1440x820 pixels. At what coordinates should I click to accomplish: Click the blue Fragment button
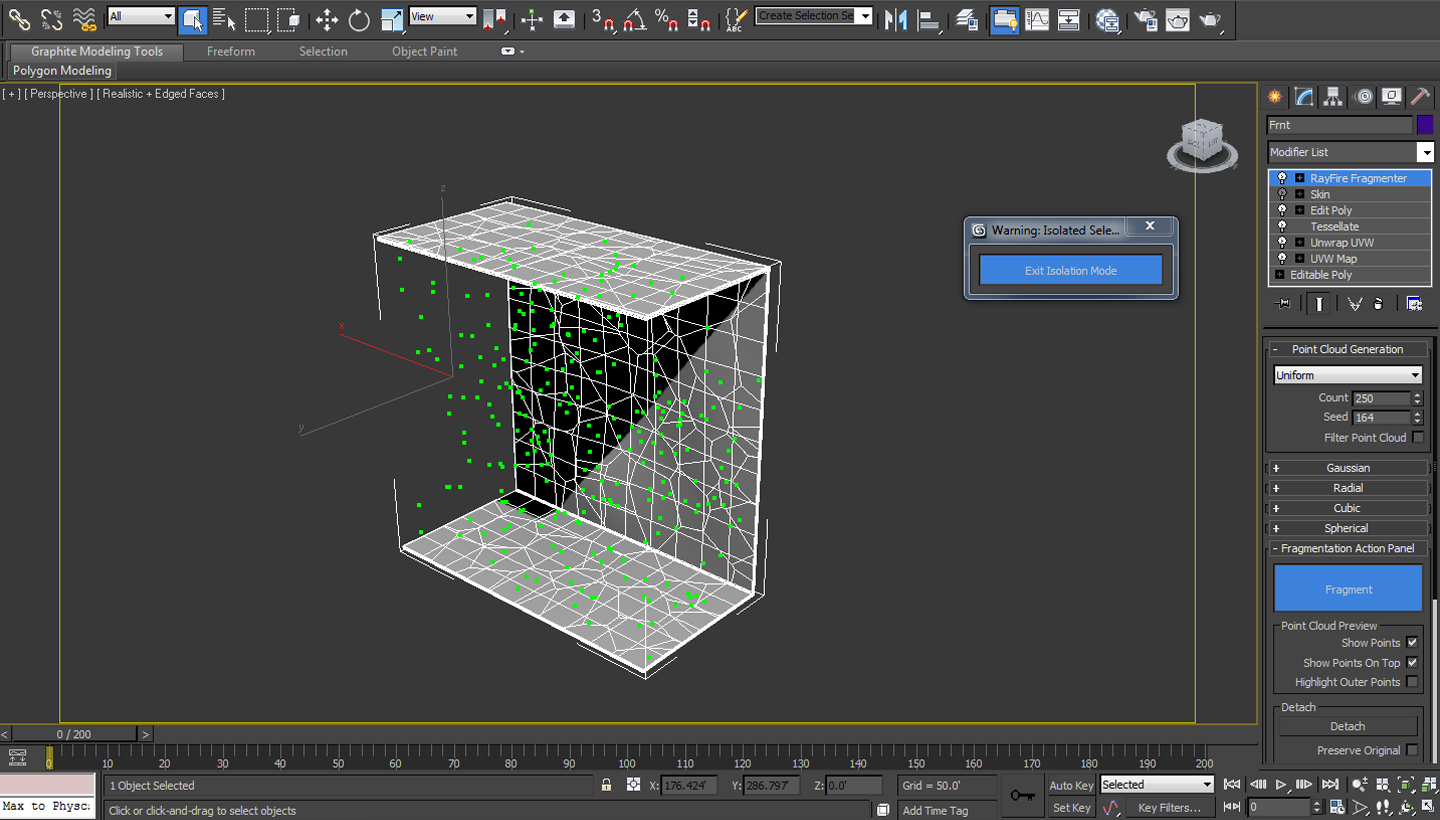[x=1347, y=589]
